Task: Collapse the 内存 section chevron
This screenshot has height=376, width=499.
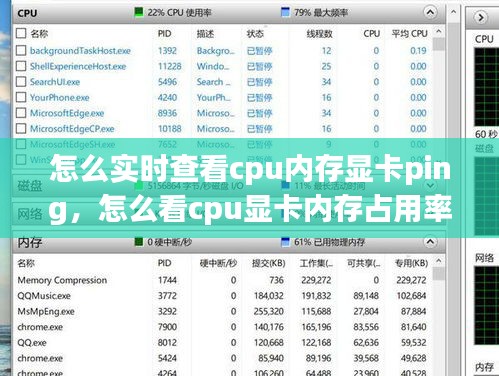Action: [430, 242]
